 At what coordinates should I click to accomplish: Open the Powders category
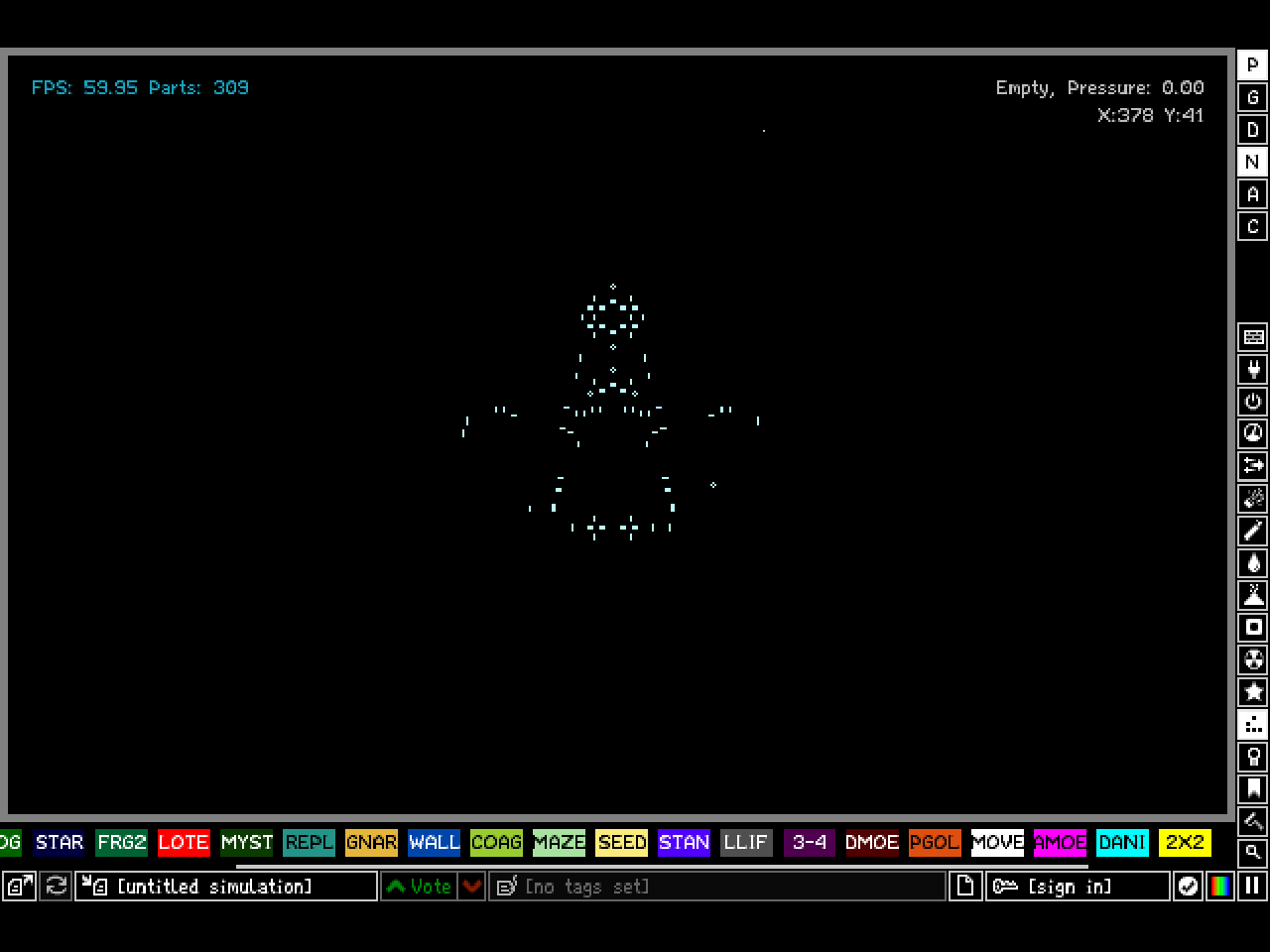click(x=1253, y=595)
